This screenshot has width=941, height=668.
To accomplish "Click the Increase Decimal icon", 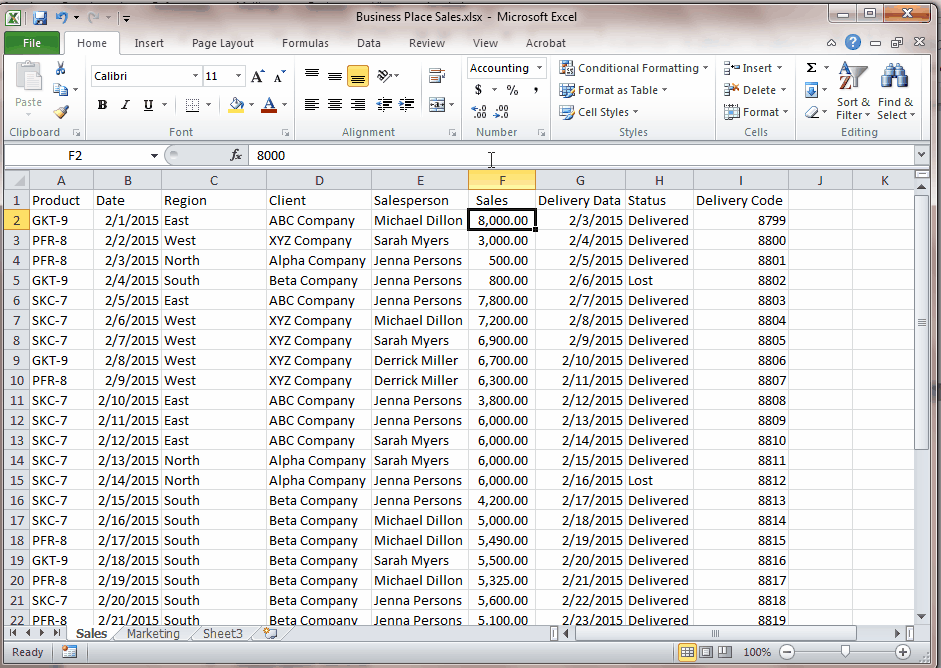I will [x=479, y=112].
